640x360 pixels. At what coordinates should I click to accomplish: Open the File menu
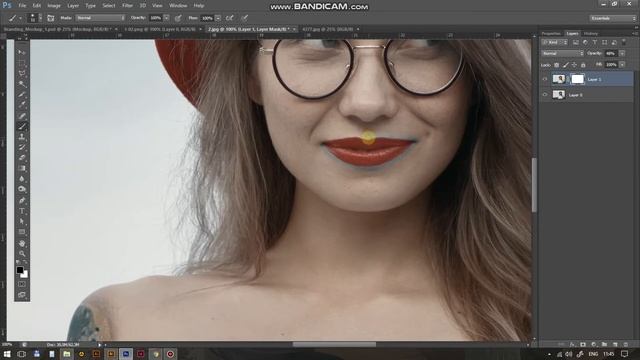tap(22, 6)
